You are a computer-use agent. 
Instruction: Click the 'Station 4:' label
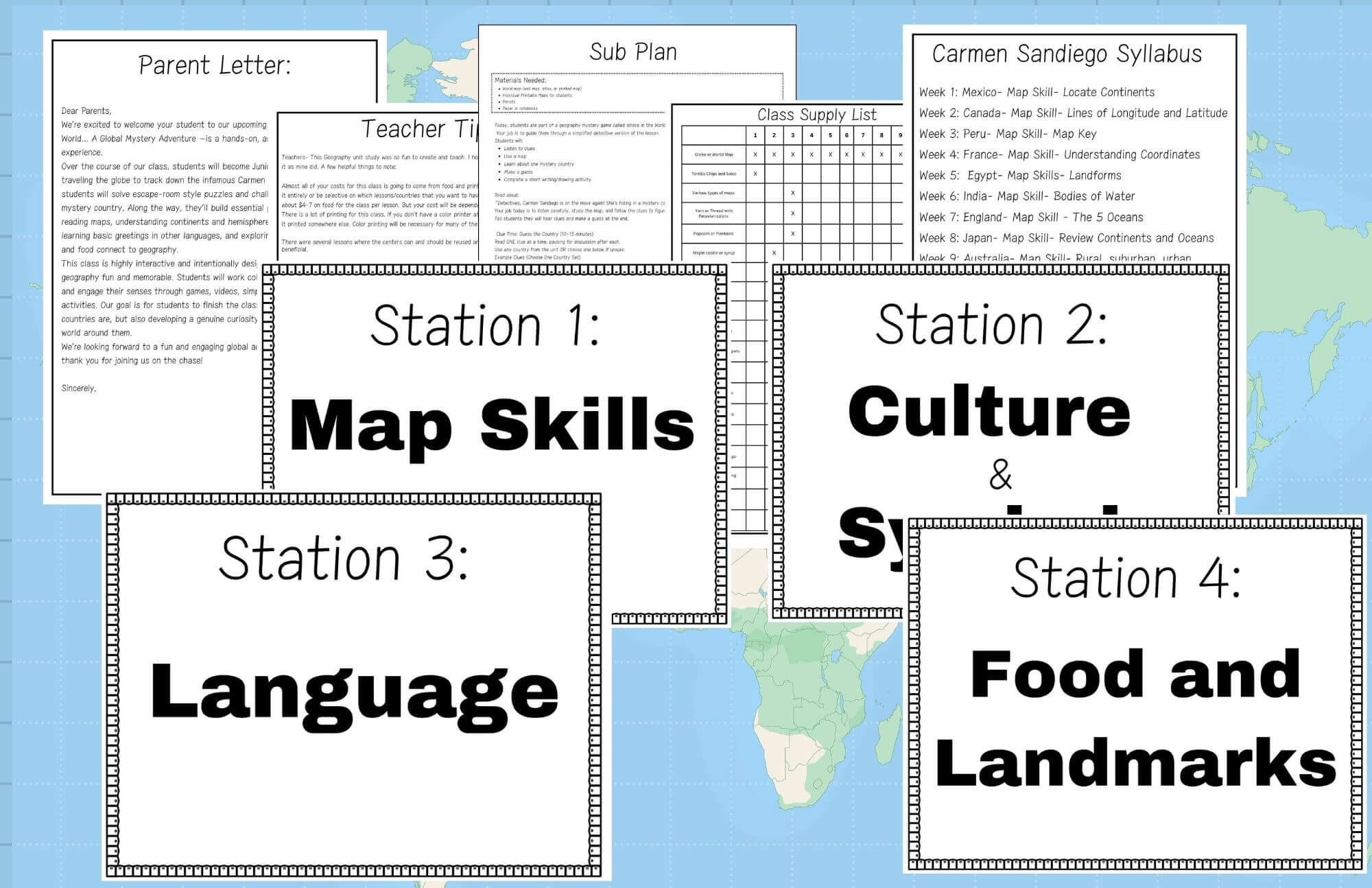tap(1126, 578)
